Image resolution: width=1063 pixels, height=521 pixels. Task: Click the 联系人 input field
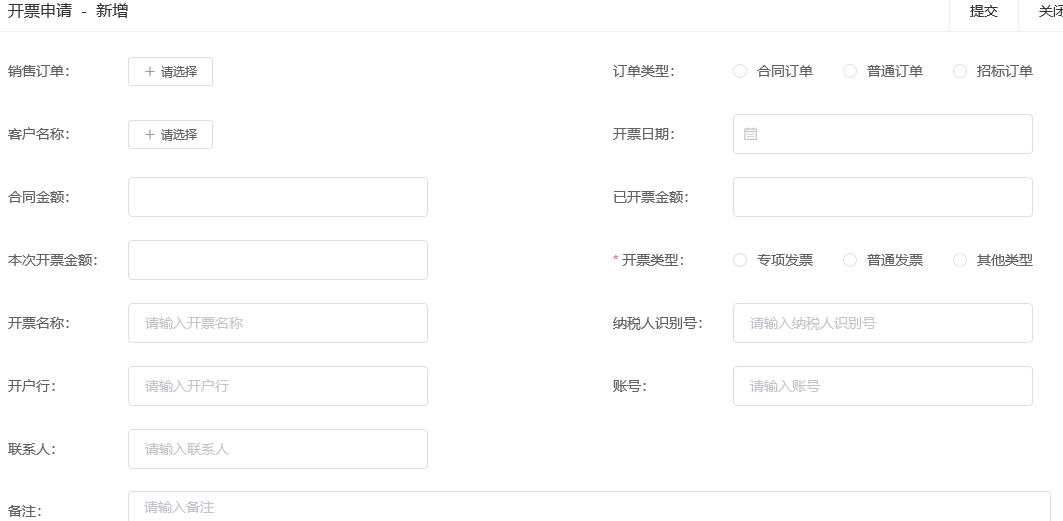pyautogui.click(x=278, y=449)
